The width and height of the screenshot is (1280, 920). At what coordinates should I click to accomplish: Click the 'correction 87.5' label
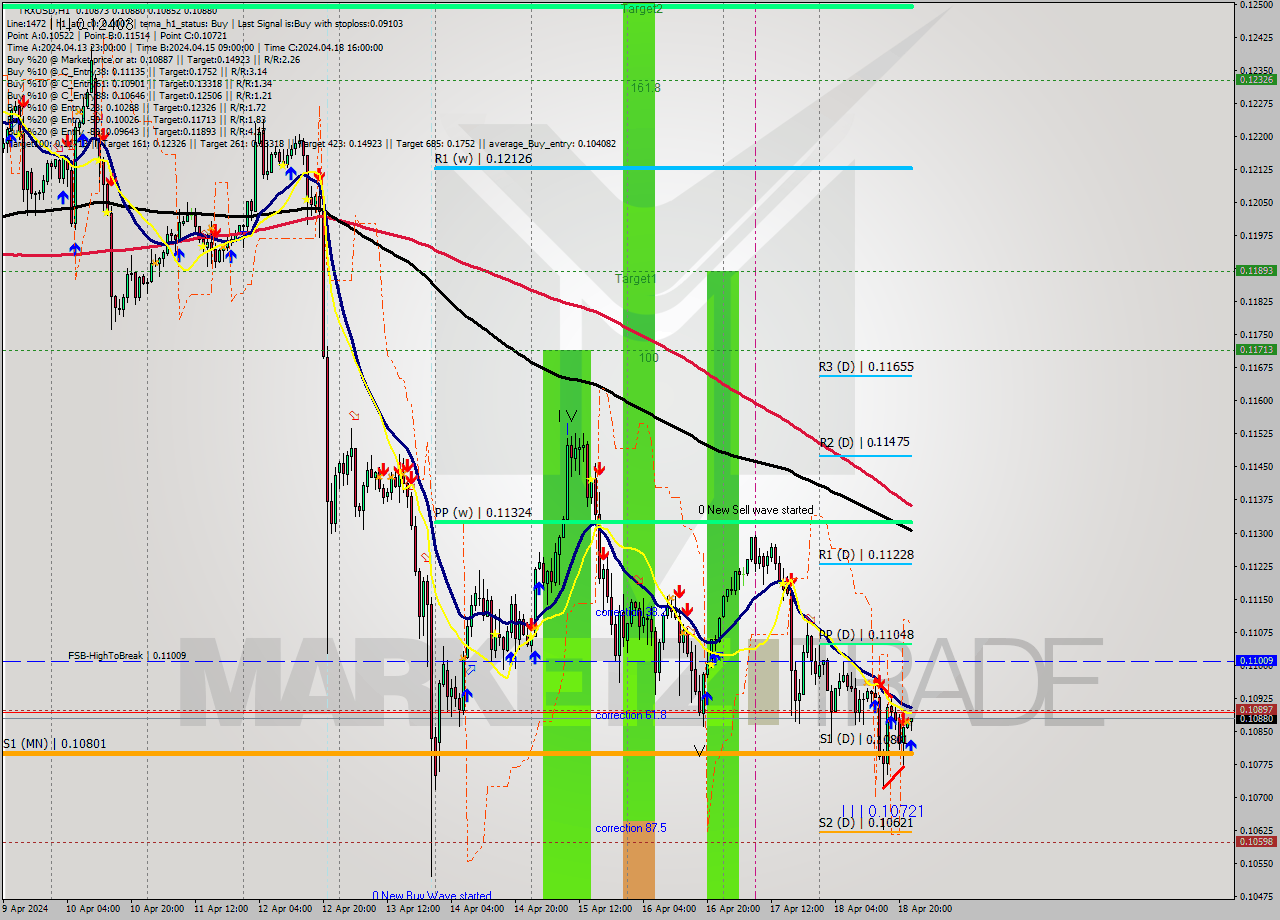[631, 828]
